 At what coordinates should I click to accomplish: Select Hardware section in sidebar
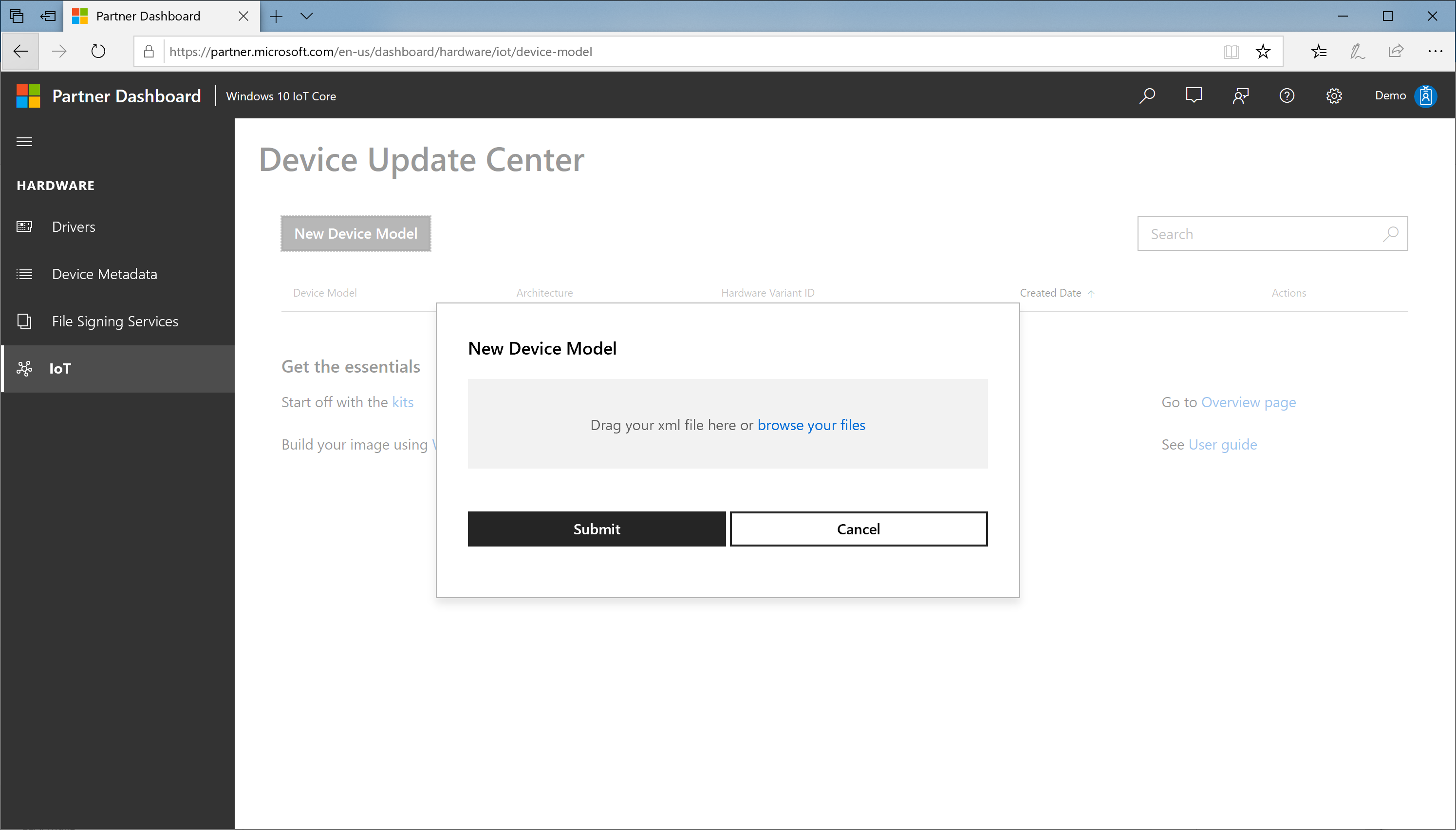[56, 185]
